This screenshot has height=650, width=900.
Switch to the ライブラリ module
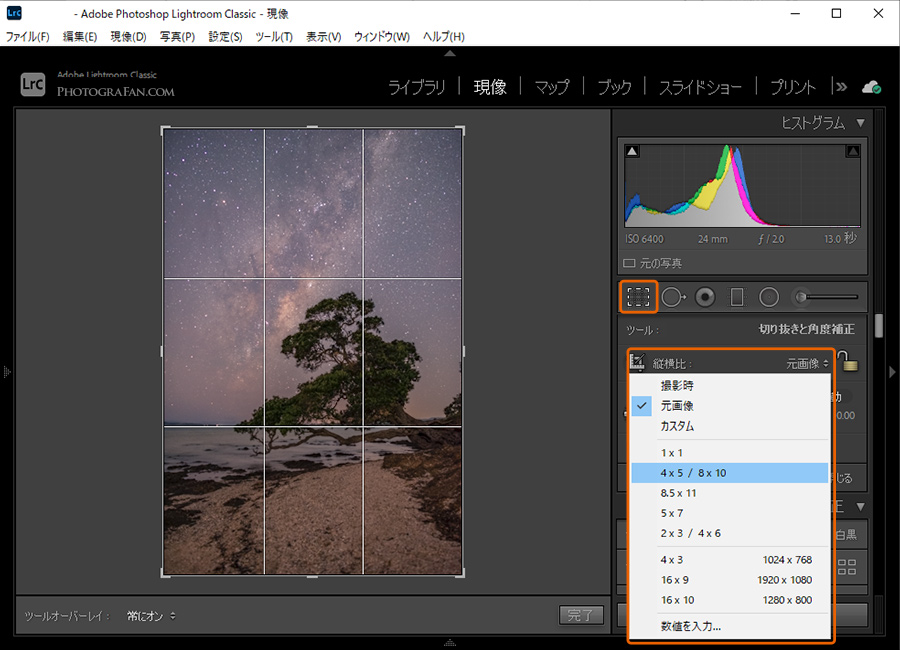pos(417,87)
